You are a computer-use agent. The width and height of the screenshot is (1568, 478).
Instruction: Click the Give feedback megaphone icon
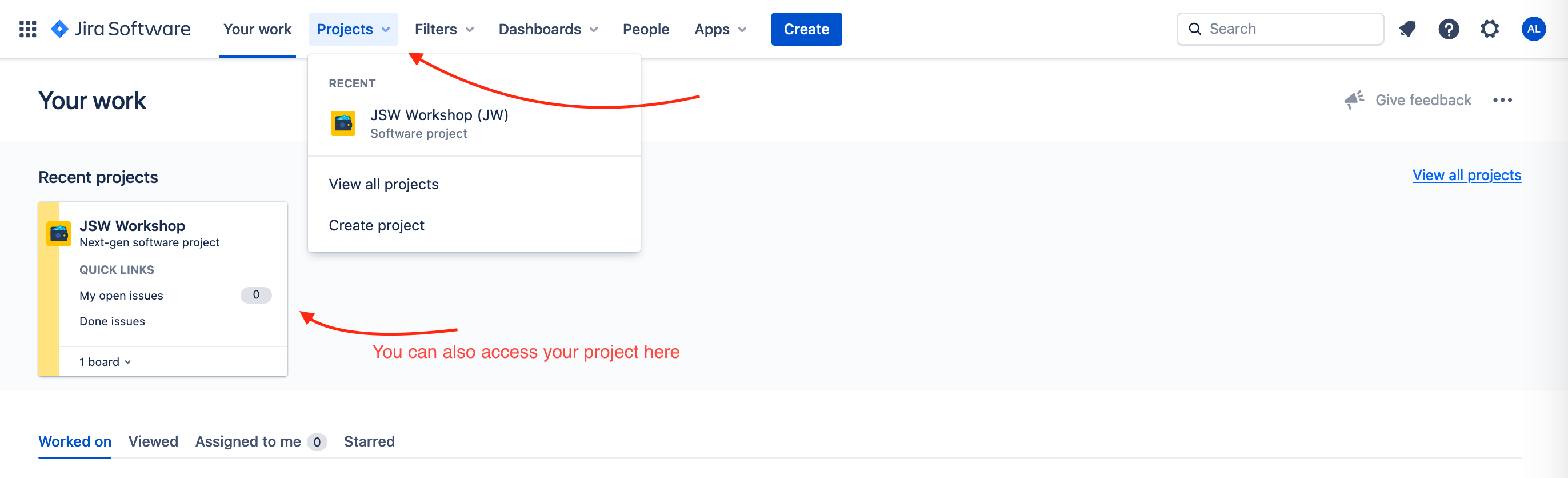point(1354,100)
